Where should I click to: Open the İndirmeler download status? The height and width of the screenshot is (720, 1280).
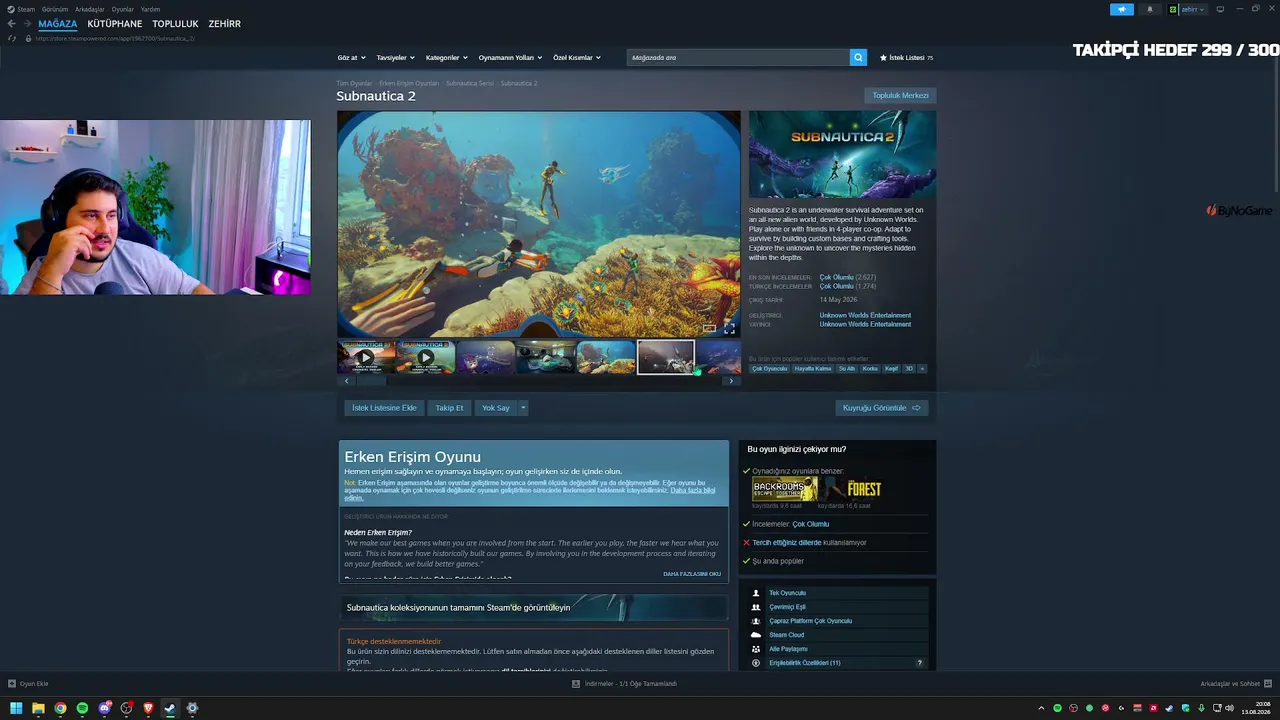point(624,684)
